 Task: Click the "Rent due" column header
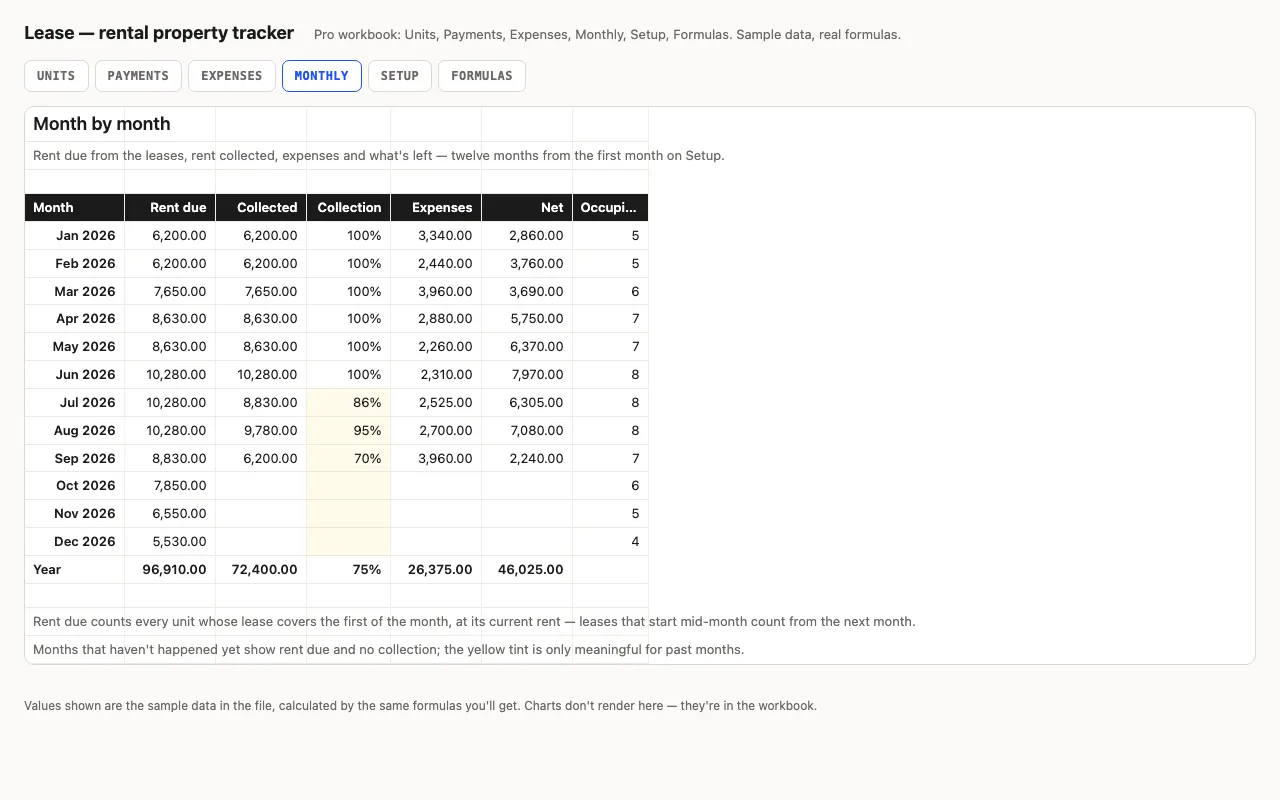[170, 208]
